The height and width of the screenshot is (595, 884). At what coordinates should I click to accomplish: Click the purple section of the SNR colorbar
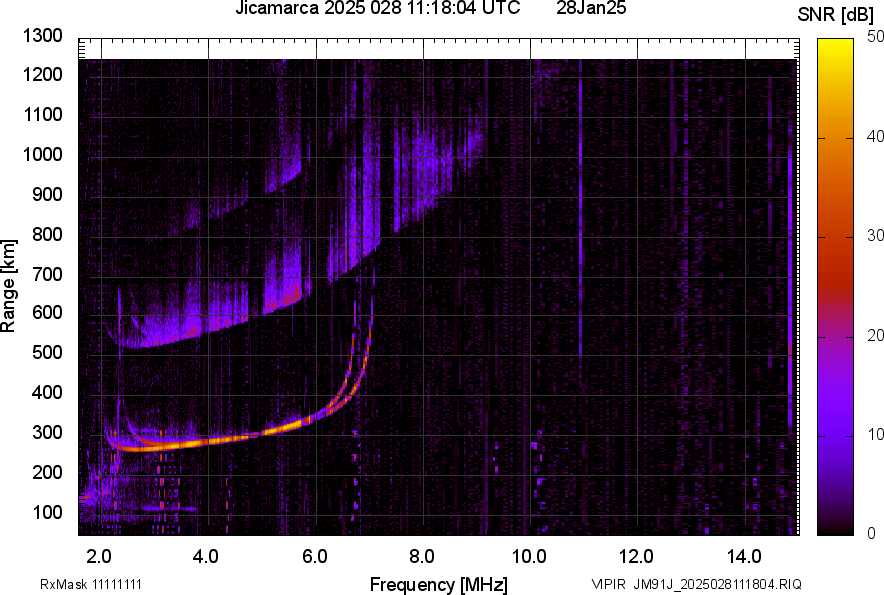[x=832, y=420]
